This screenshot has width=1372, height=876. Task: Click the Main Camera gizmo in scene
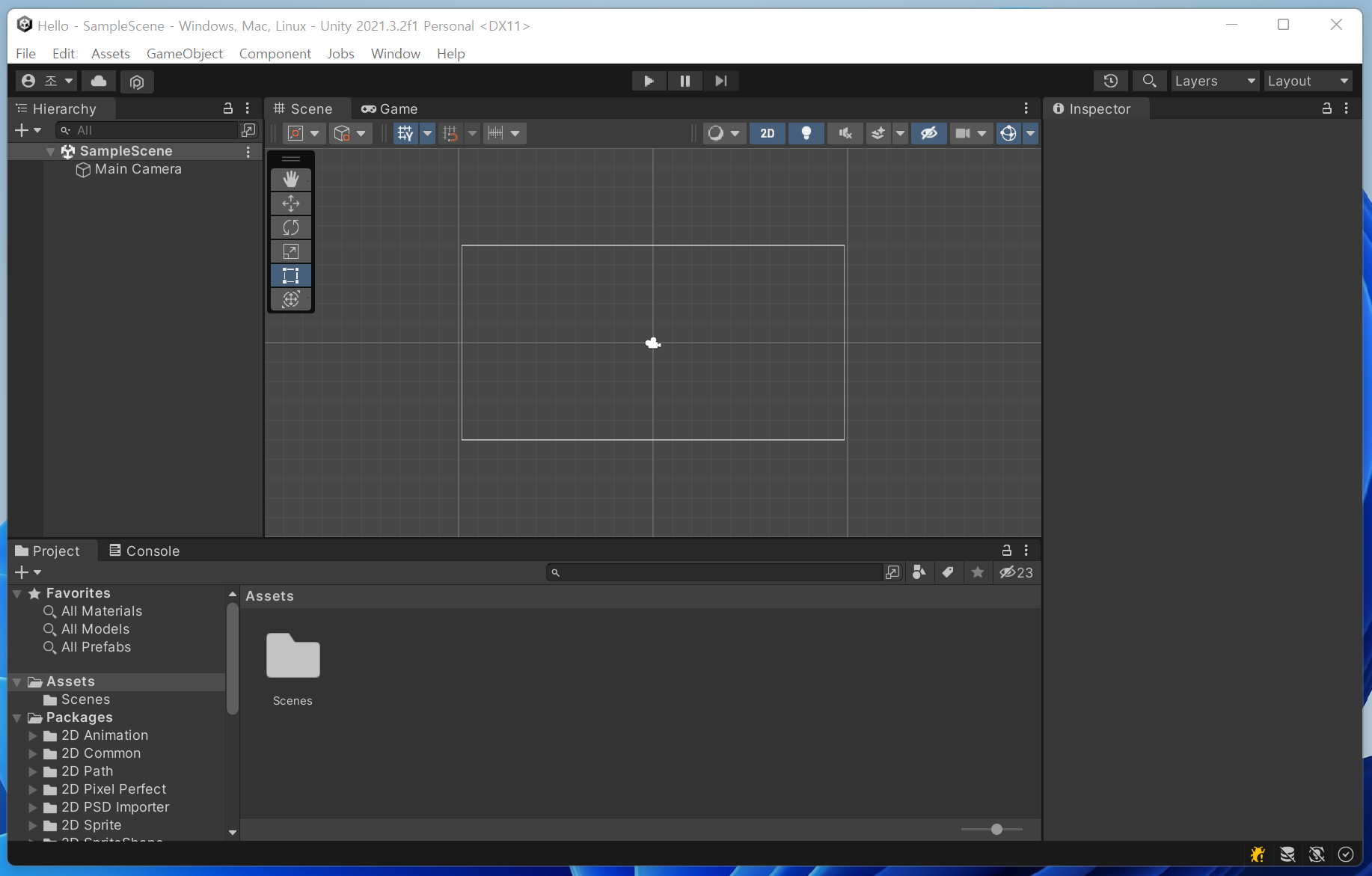pyautogui.click(x=653, y=343)
